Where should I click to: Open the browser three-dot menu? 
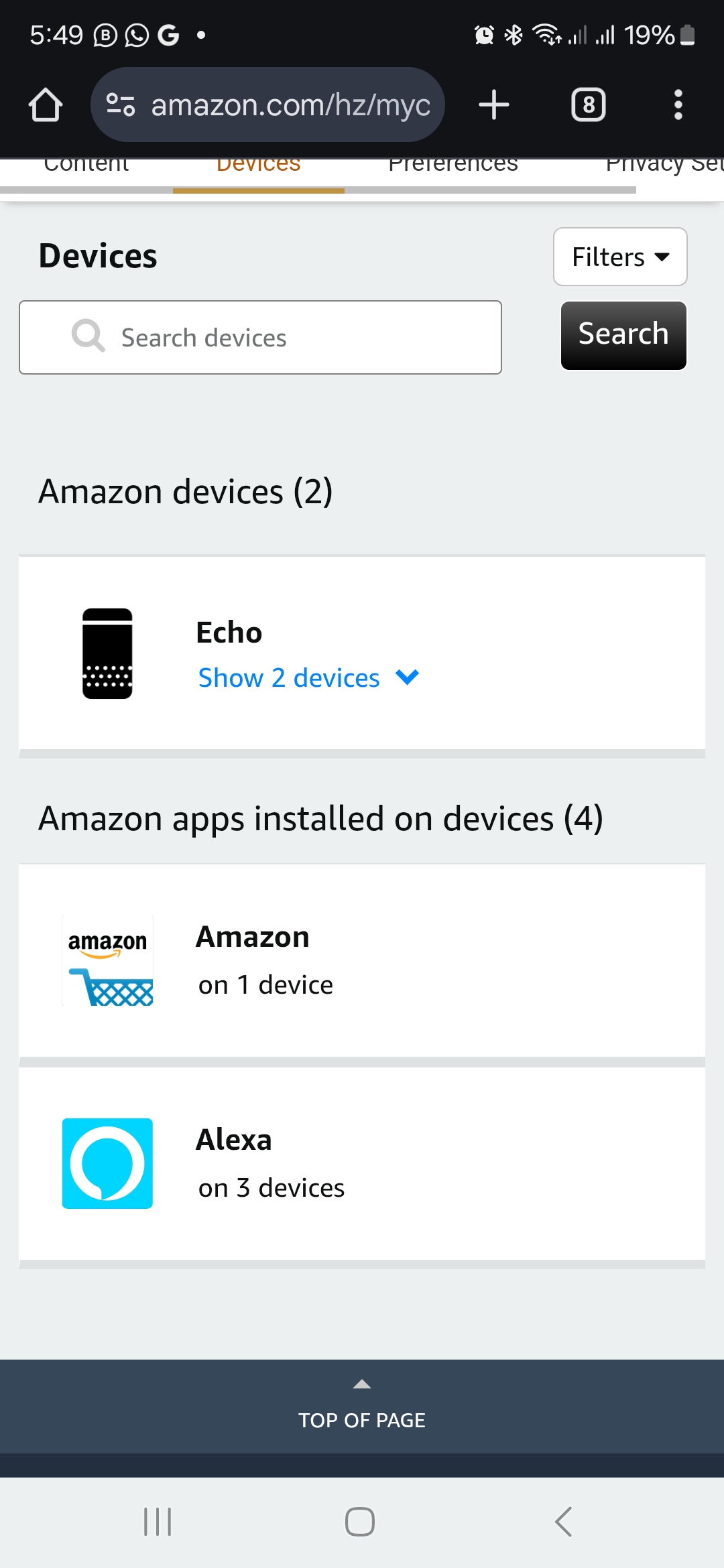tap(678, 105)
